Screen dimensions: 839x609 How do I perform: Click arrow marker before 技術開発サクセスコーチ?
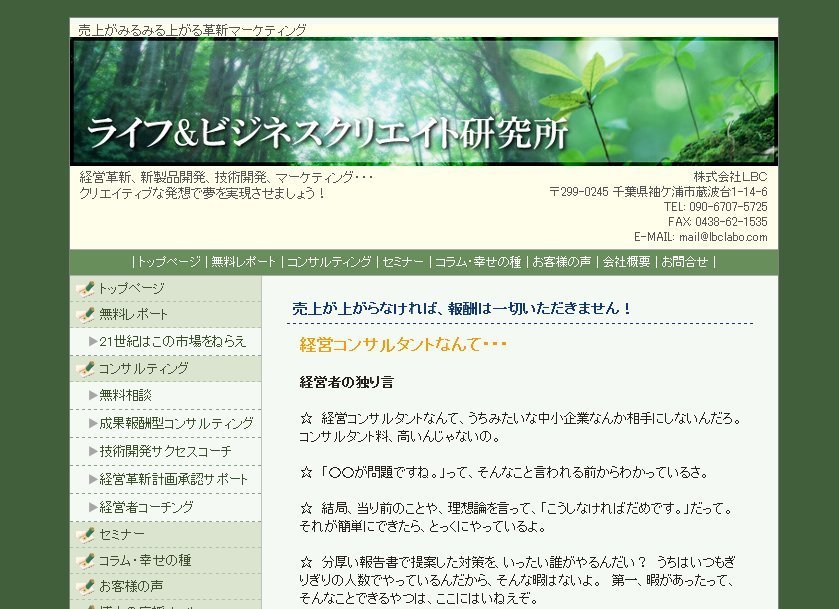[x=93, y=451]
